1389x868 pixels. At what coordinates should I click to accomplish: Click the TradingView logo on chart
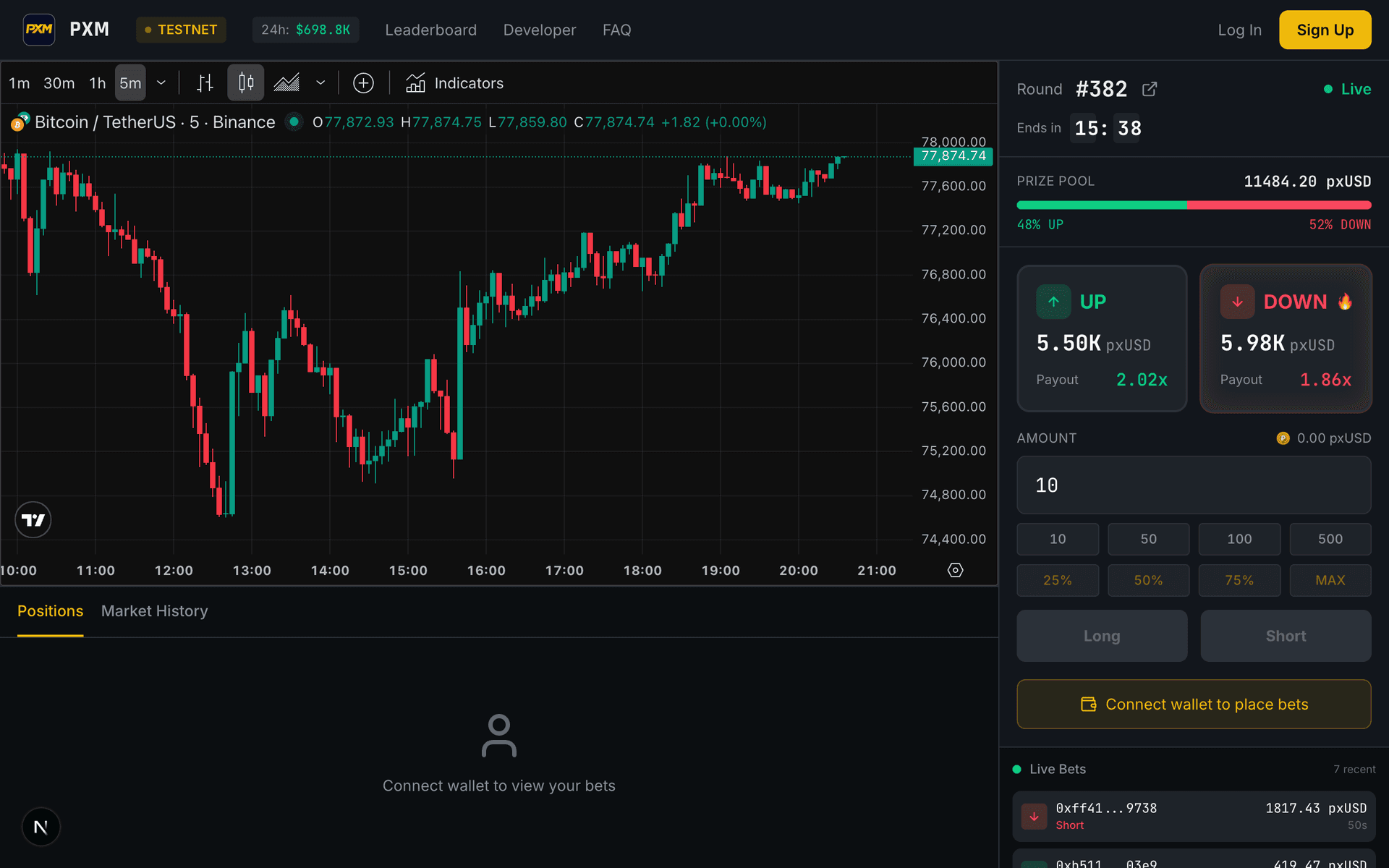pos(33,519)
